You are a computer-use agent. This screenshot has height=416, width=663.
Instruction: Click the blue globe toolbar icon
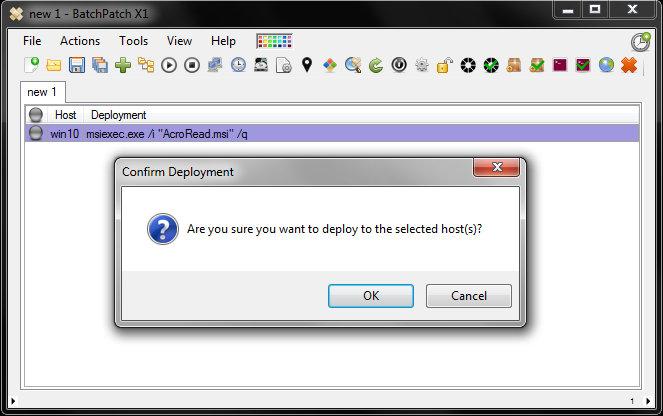(x=606, y=65)
